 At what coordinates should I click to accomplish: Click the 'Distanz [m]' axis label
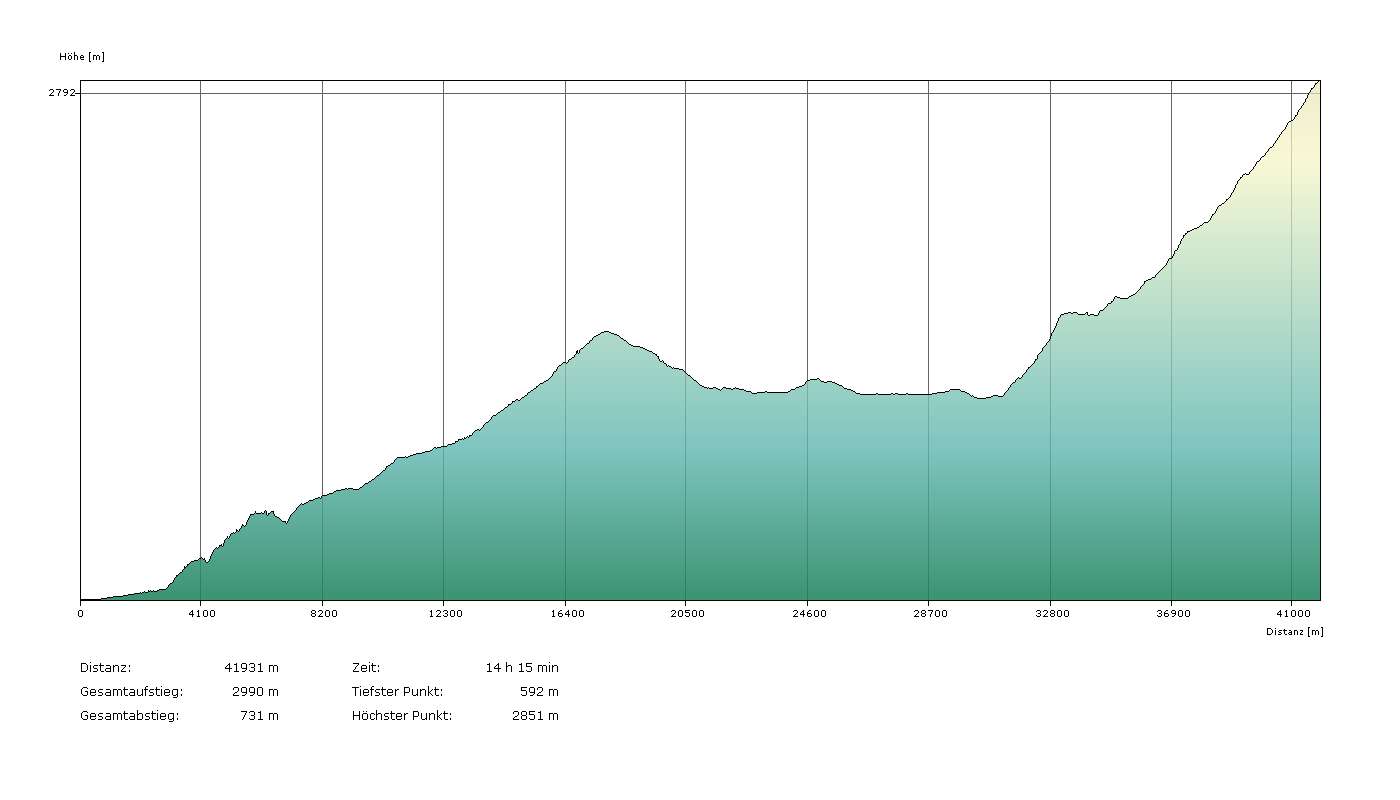[1294, 632]
